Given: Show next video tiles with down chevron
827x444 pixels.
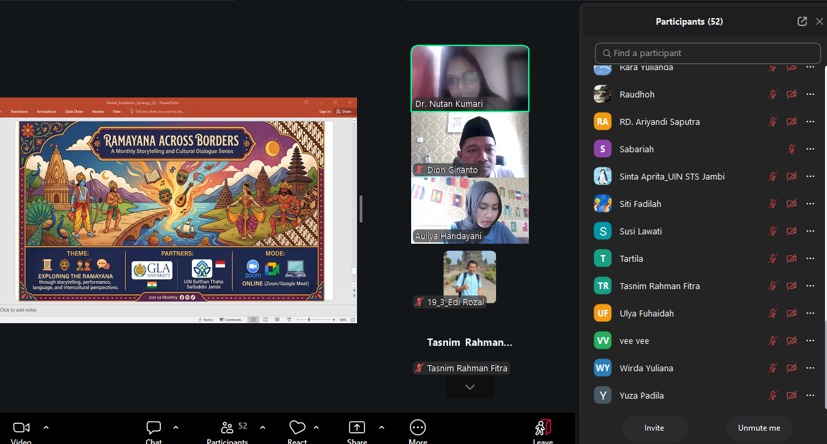Looking at the screenshot, I should (470, 388).
